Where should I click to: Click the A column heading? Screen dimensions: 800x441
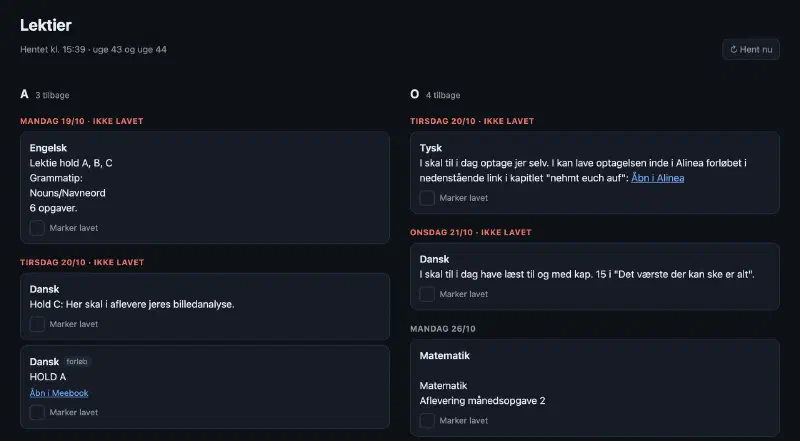[24, 94]
